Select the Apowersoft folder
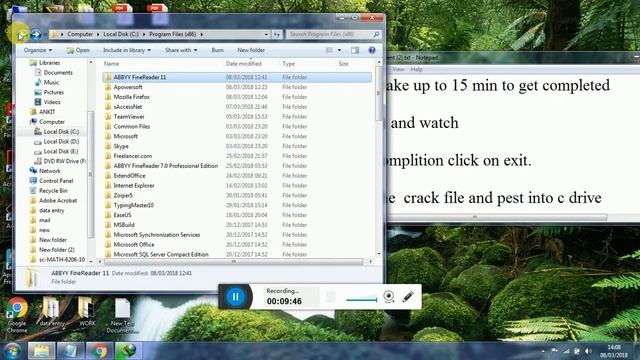This screenshot has width=640, height=360. tap(128, 87)
